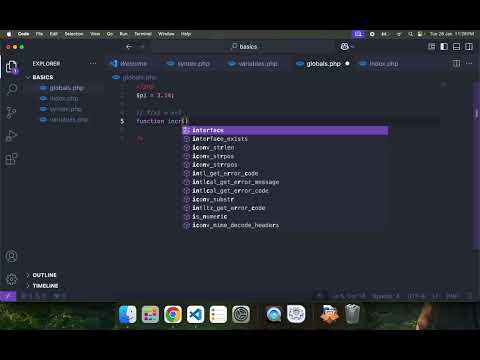Click unsaved dot on globals.php tab
Image resolution: width=480 pixels, height=360 pixels.
click(347, 63)
